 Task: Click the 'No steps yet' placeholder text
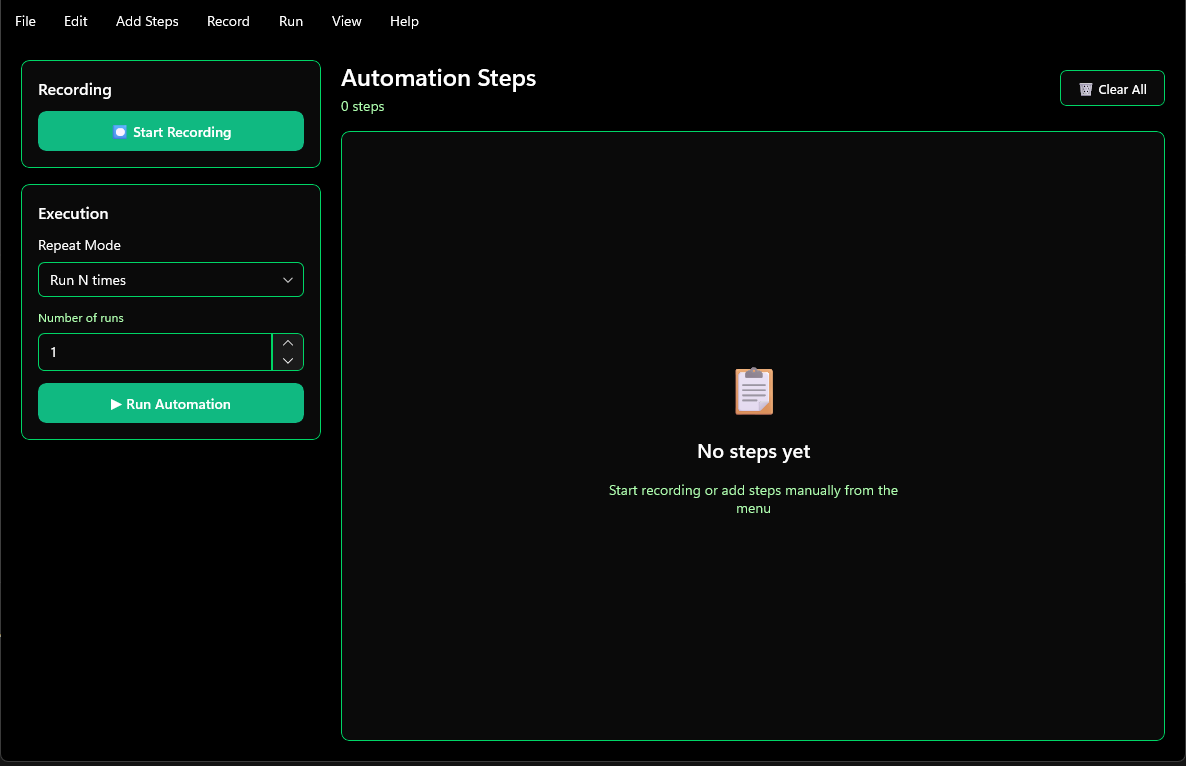click(753, 451)
